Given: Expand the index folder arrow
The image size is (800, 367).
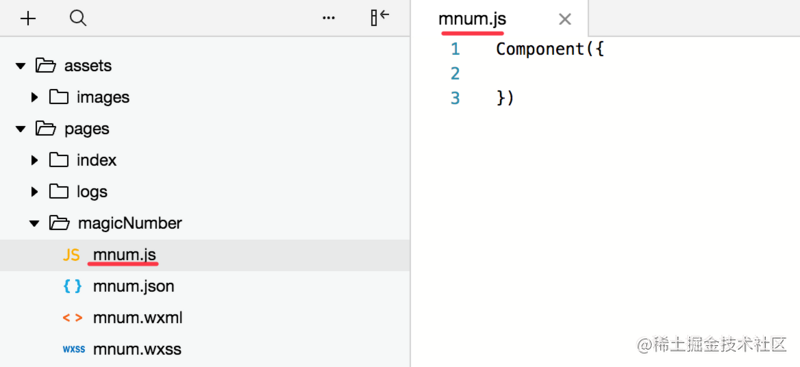Looking at the screenshot, I should [35, 160].
